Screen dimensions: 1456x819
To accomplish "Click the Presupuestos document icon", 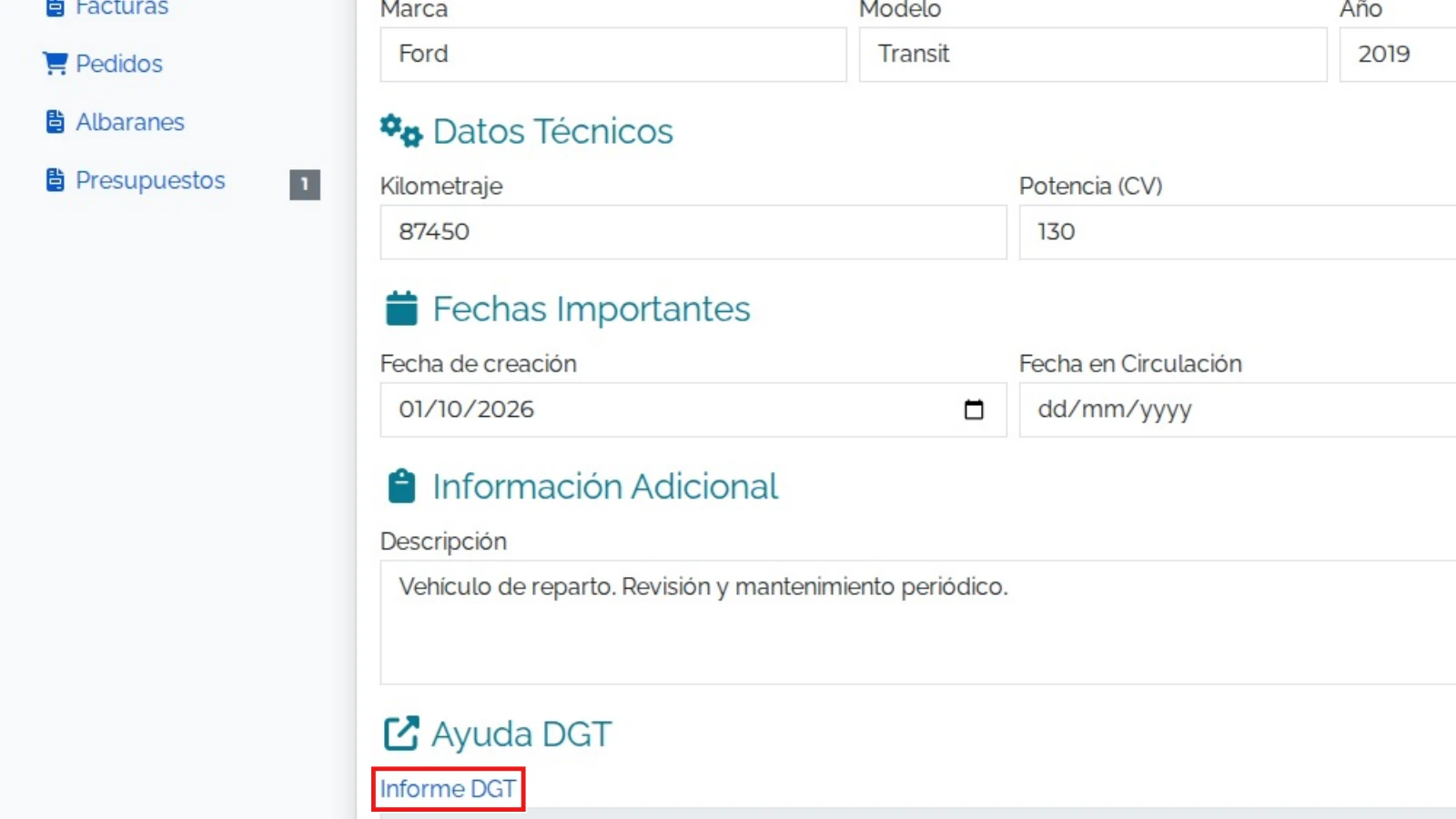I will click(x=56, y=180).
